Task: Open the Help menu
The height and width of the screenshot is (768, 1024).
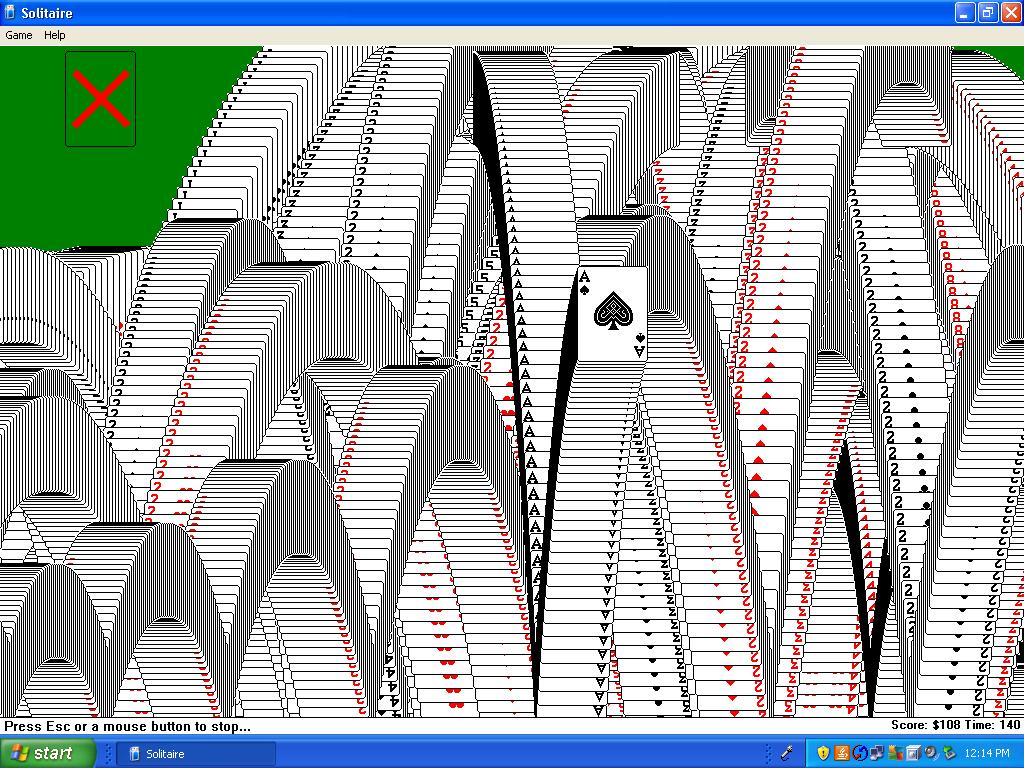Action: point(54,35)
